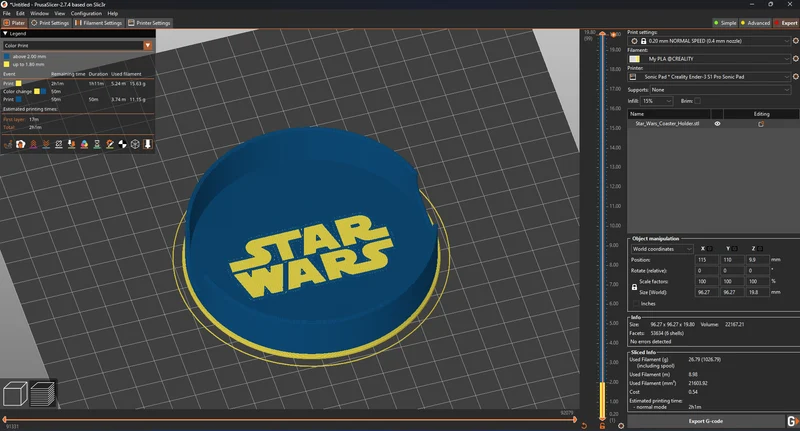Open printer settings gear icon beside preset
Image resolution: width=800 pixels, height=431 pixels.
coord(795,77)
